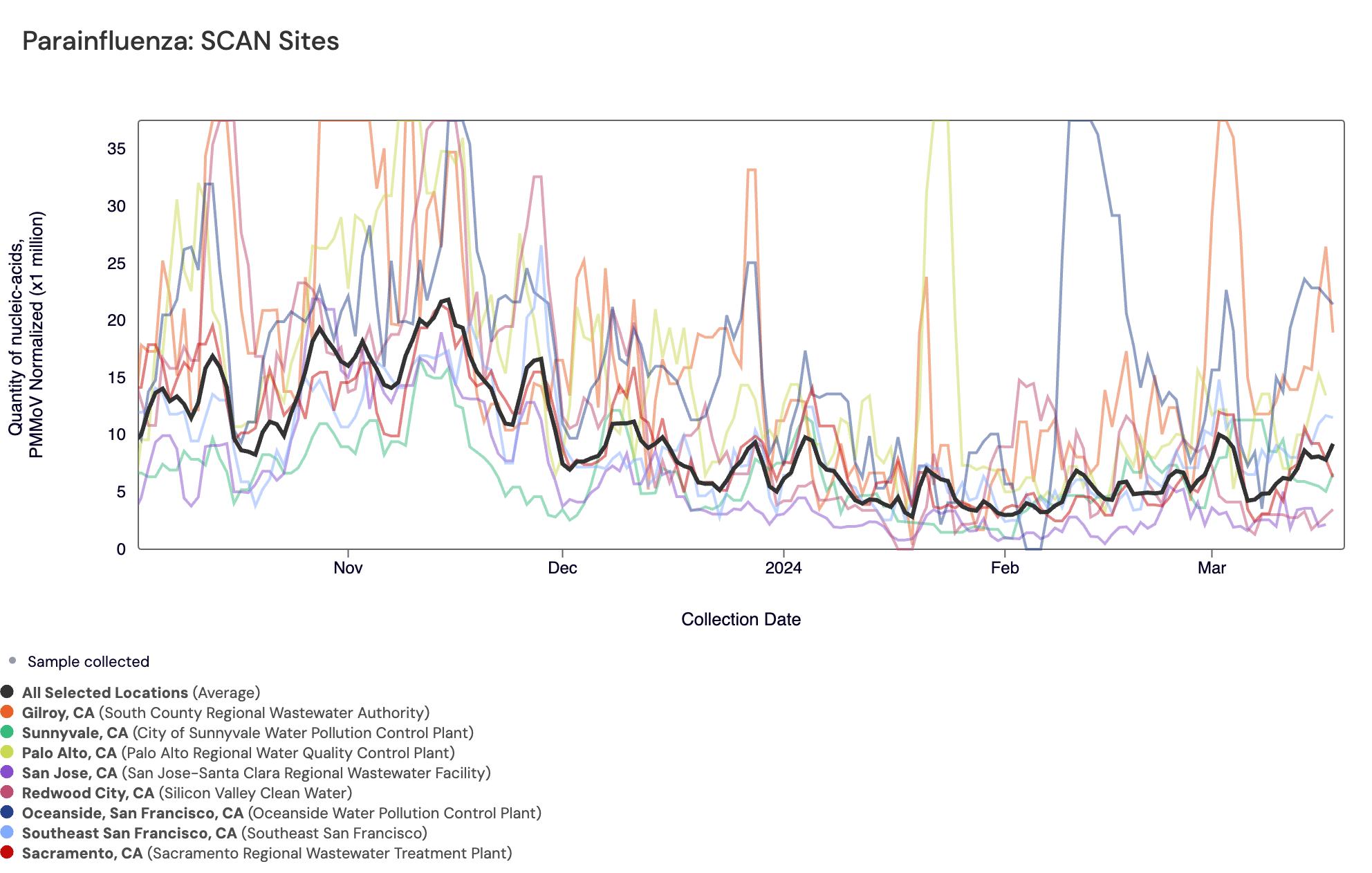Image resolution: width=1372 pixels, height=873 pixels.
Task: Click the light blue Southeast San Francisco dot
Action: 7,832
